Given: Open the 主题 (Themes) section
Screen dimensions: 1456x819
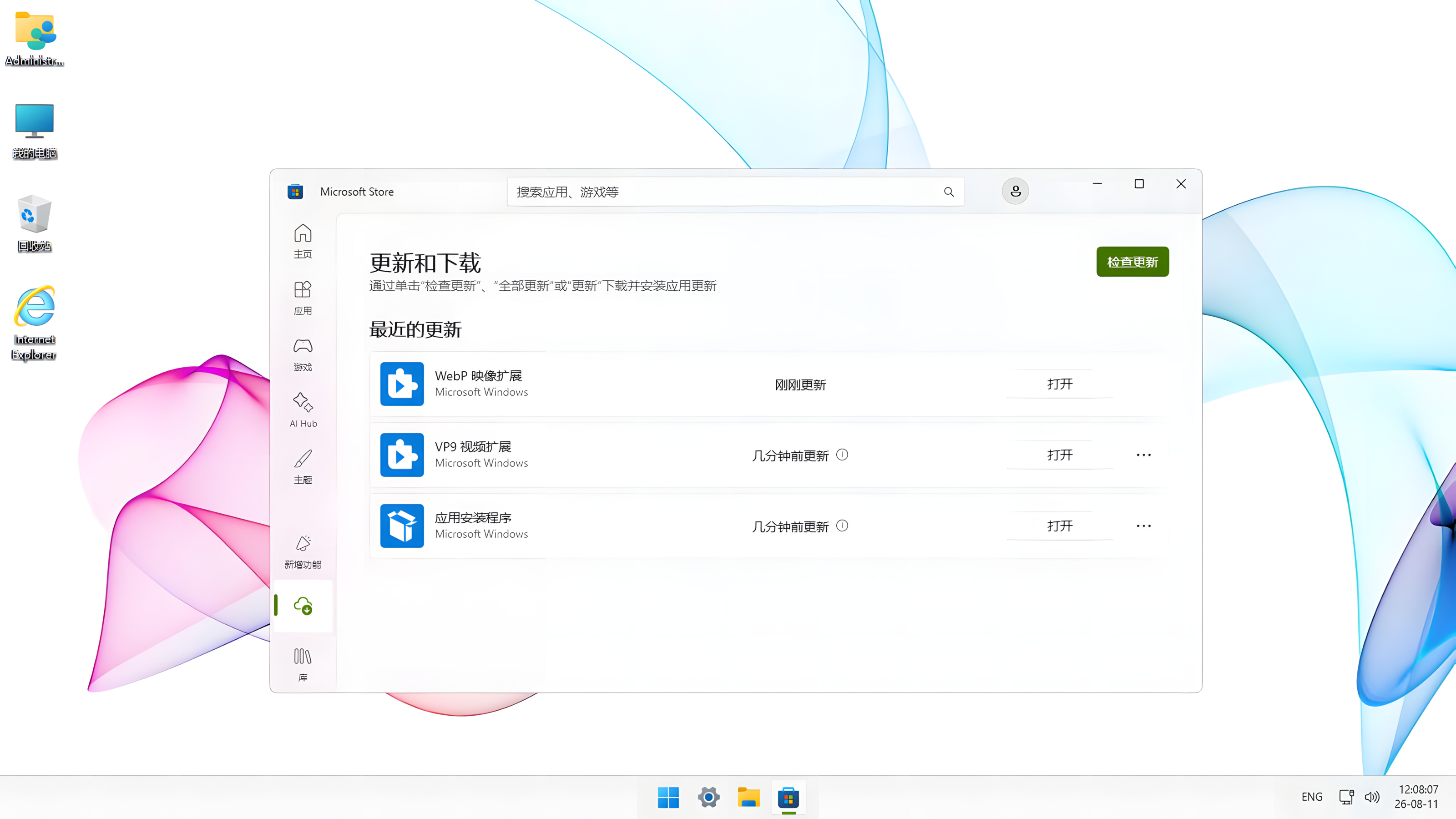Looking at the screenshot, I should (303, 467).
